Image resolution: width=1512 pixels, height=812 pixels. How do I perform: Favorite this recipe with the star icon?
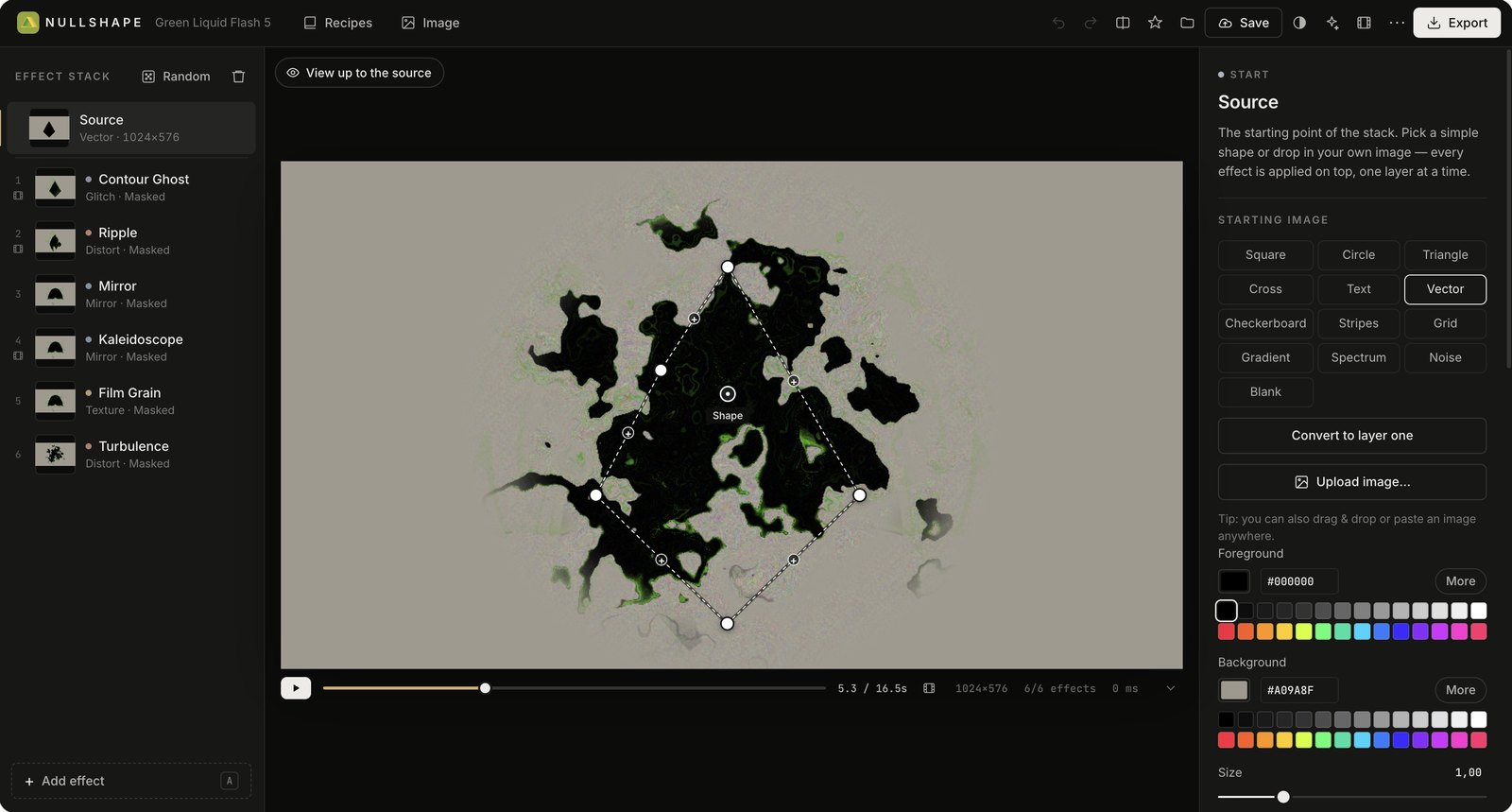tap(1155, 23)
